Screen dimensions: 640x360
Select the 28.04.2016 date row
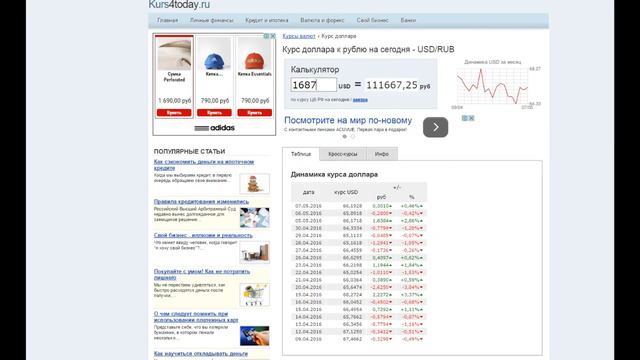pos(359,243)
